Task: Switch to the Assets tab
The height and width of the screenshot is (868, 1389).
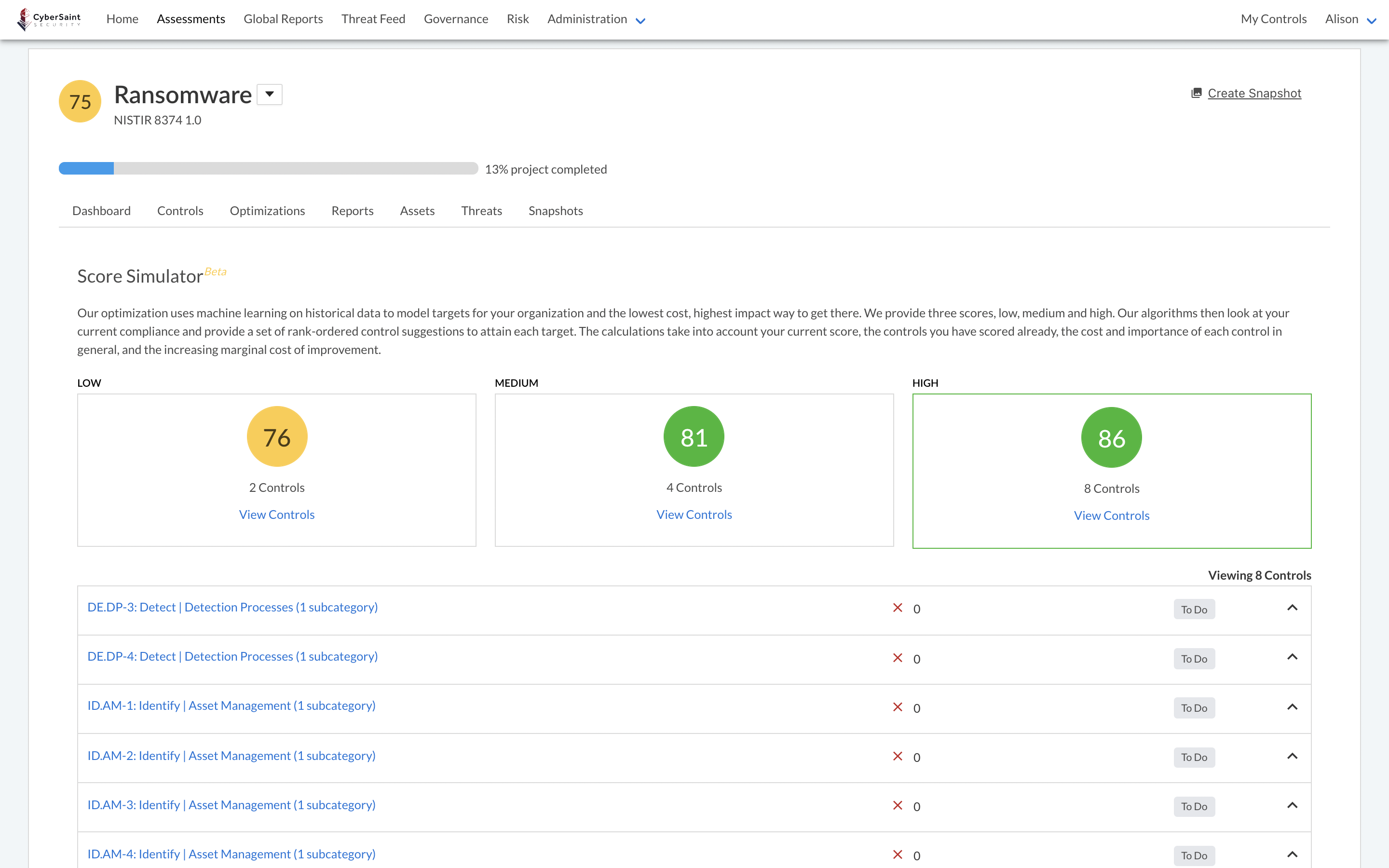Action: [x=417, y=211]
